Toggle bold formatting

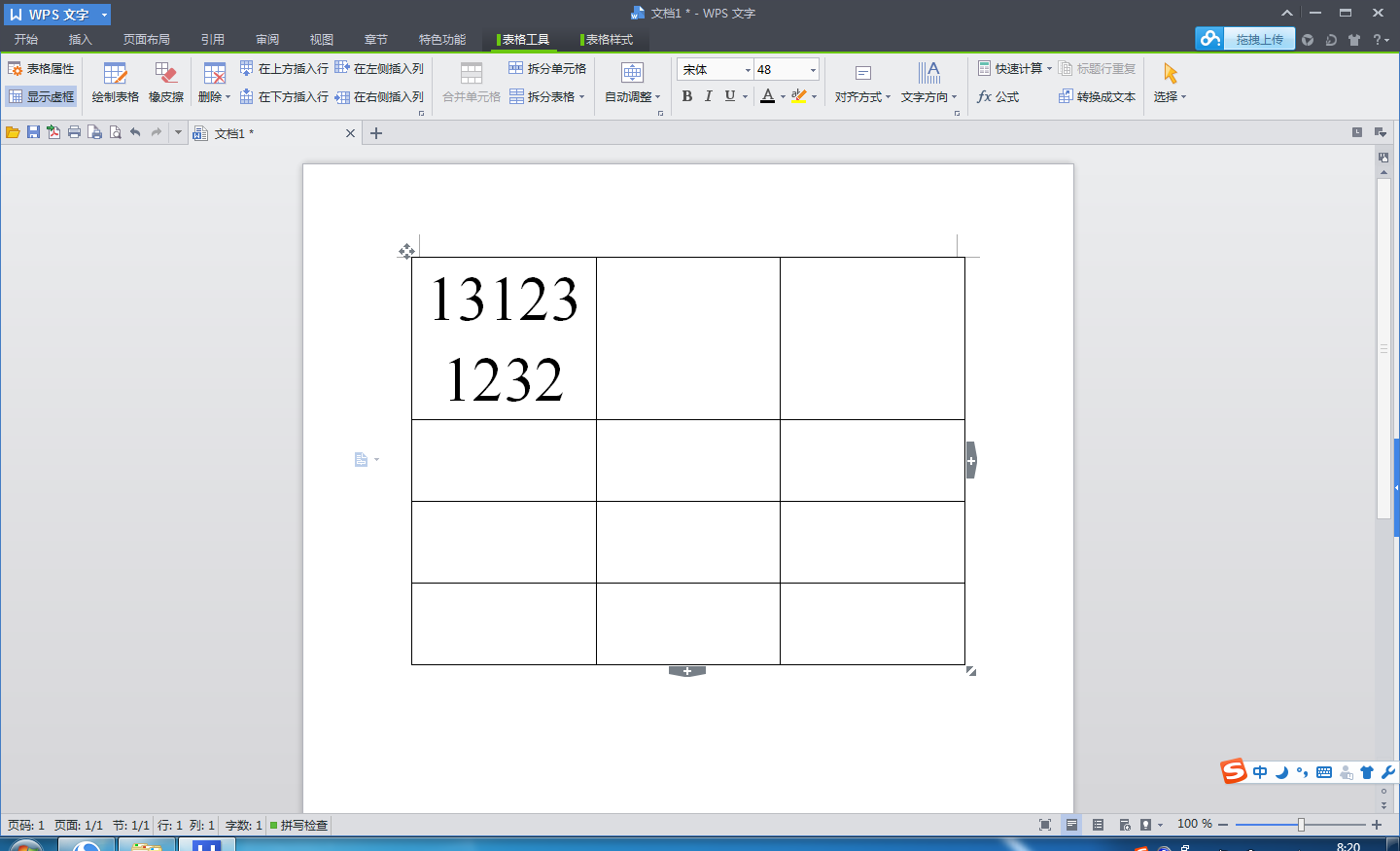pos(687,96)
